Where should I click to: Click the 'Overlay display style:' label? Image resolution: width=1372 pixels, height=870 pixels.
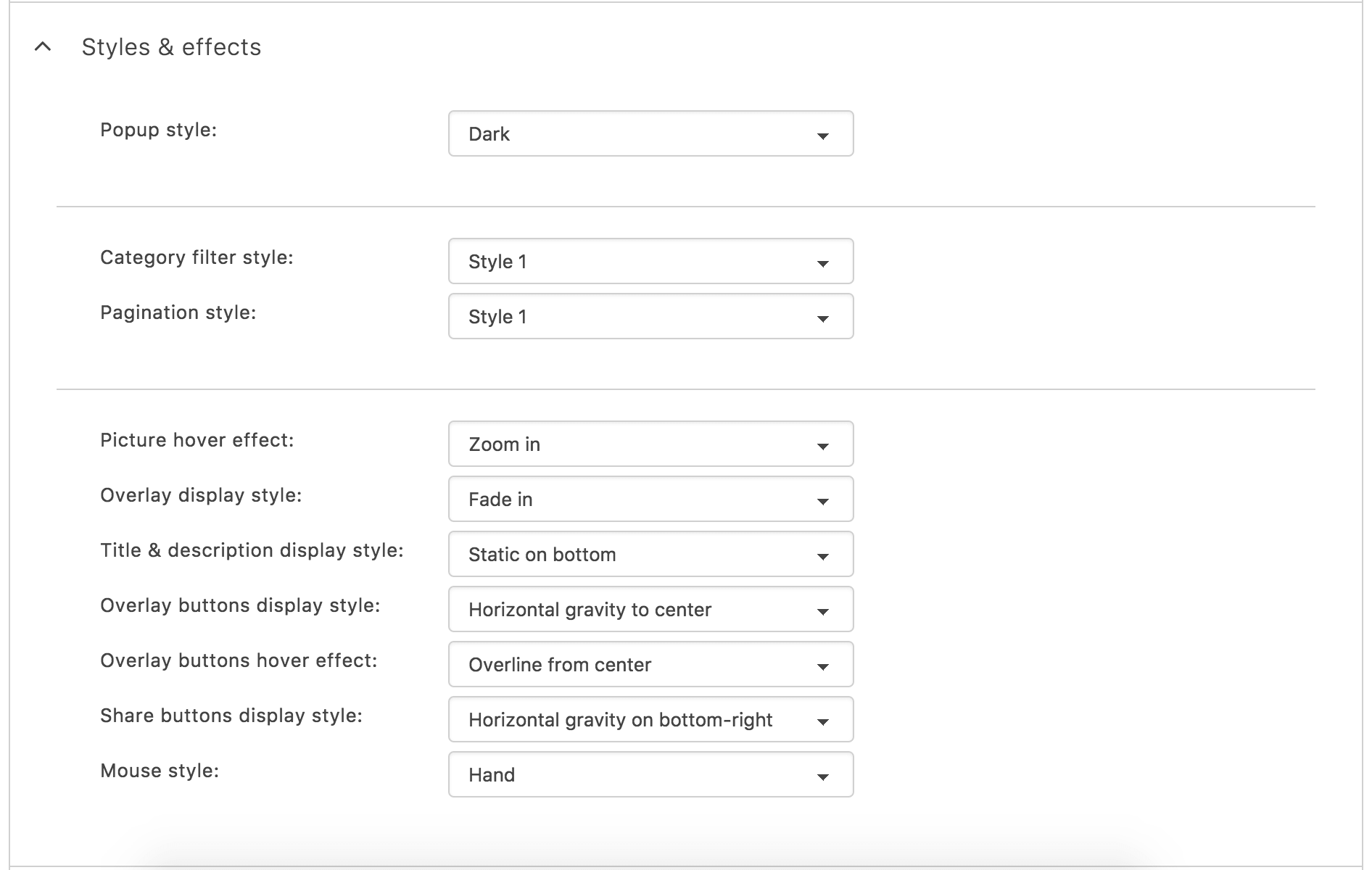coord(201,495)
